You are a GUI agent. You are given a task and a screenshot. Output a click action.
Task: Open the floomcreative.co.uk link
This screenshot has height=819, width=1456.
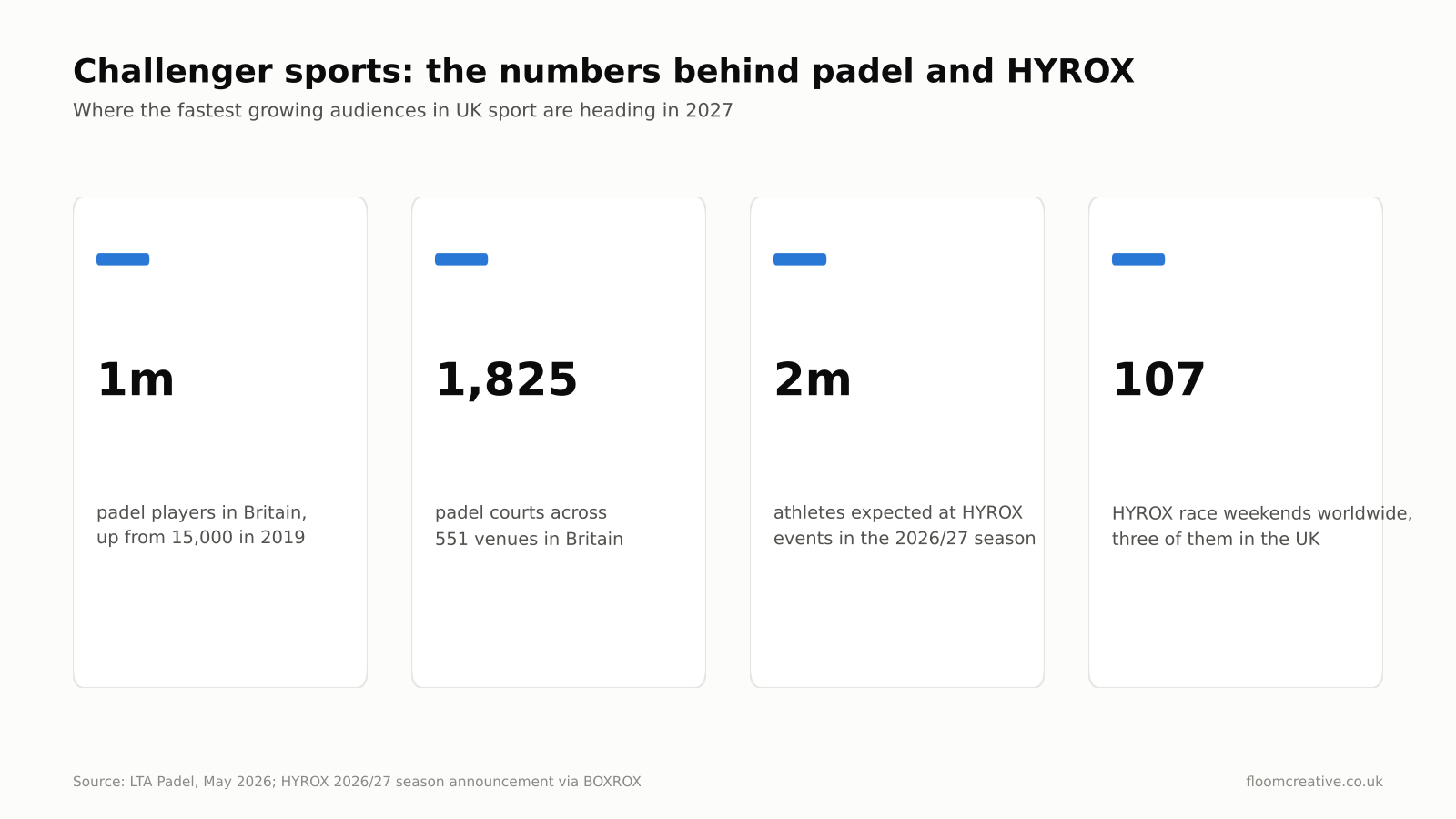[1314, 782]
